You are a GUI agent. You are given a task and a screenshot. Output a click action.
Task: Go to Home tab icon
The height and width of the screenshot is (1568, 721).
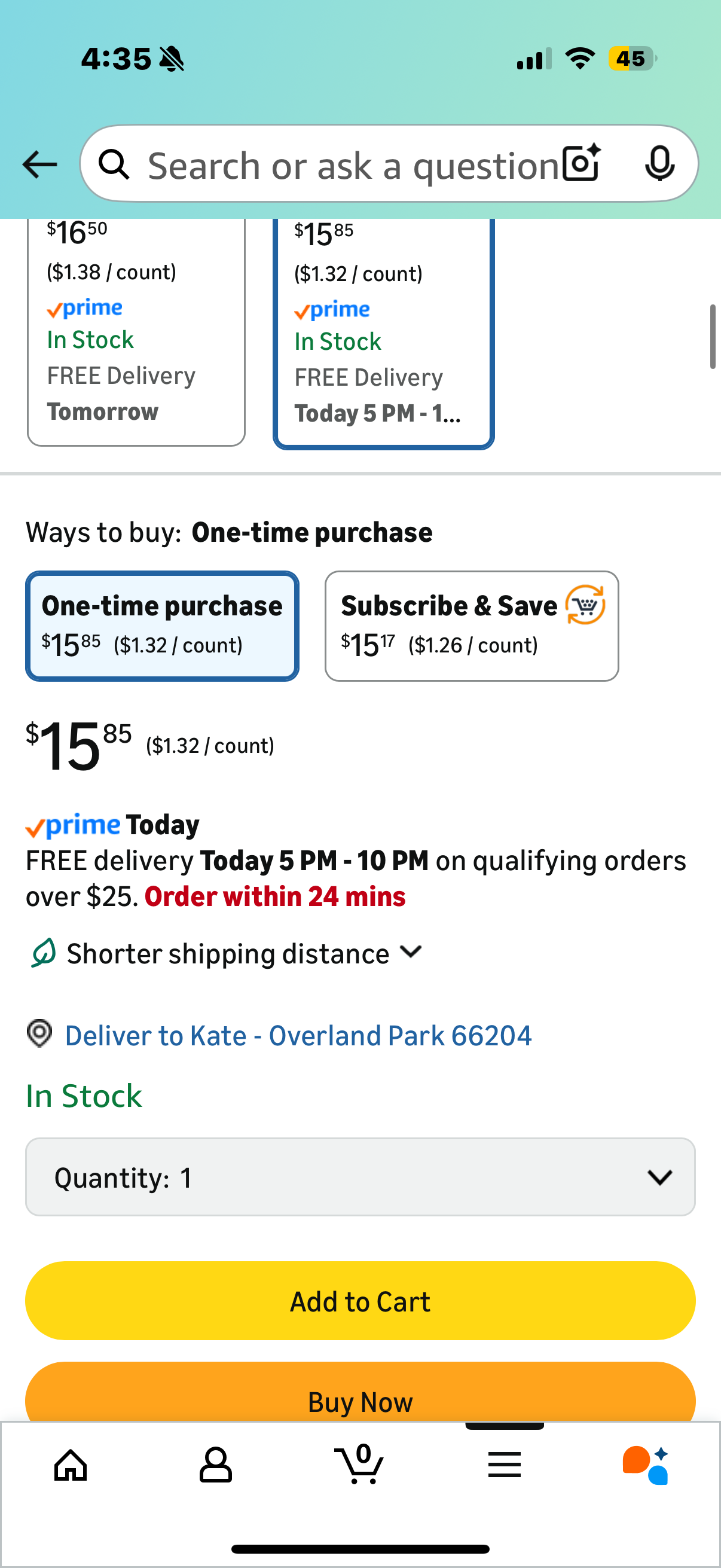coord(71,1465)
